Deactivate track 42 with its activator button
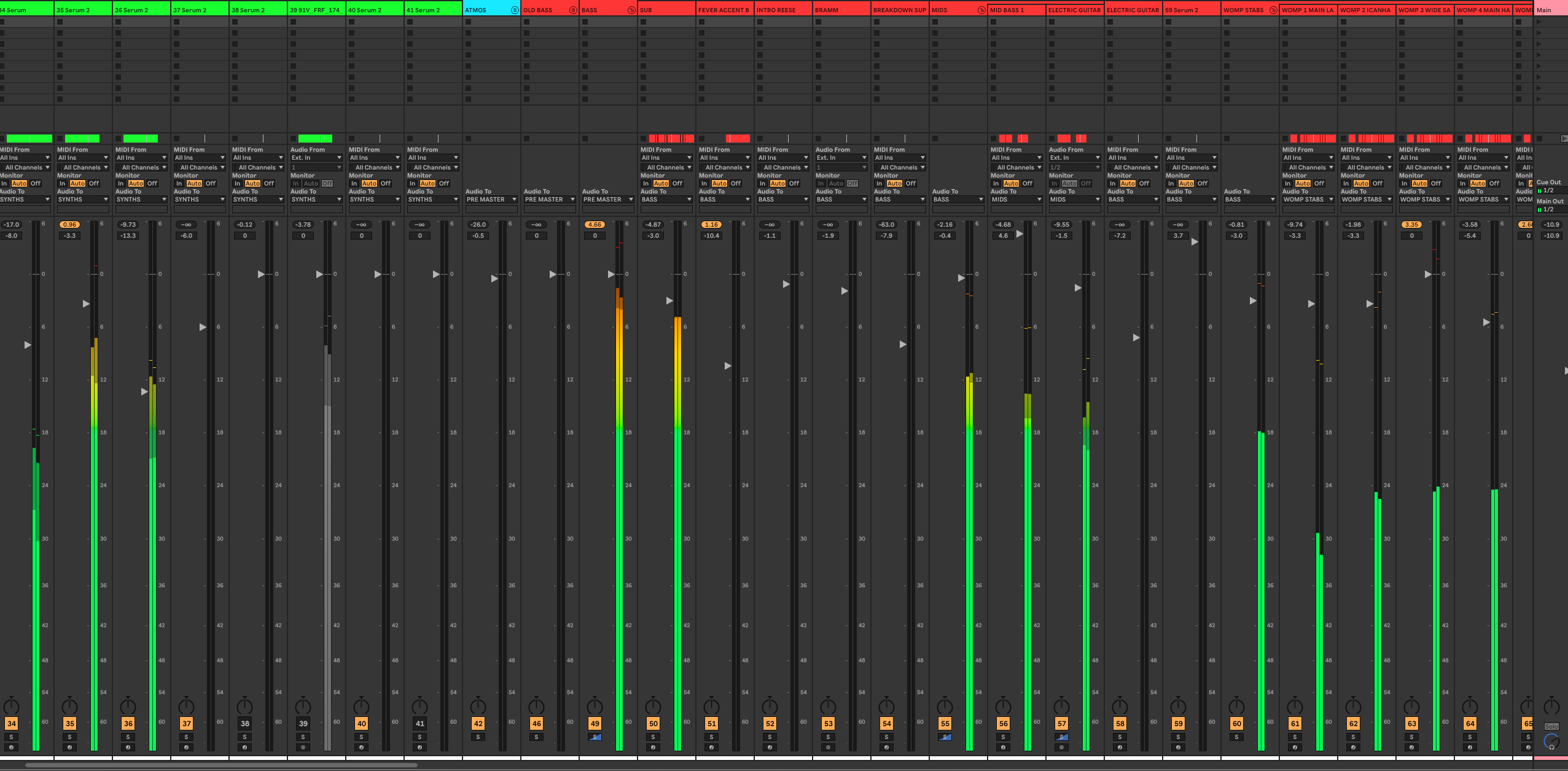This screenshot has height=771, width=1568. click(478, 724)
